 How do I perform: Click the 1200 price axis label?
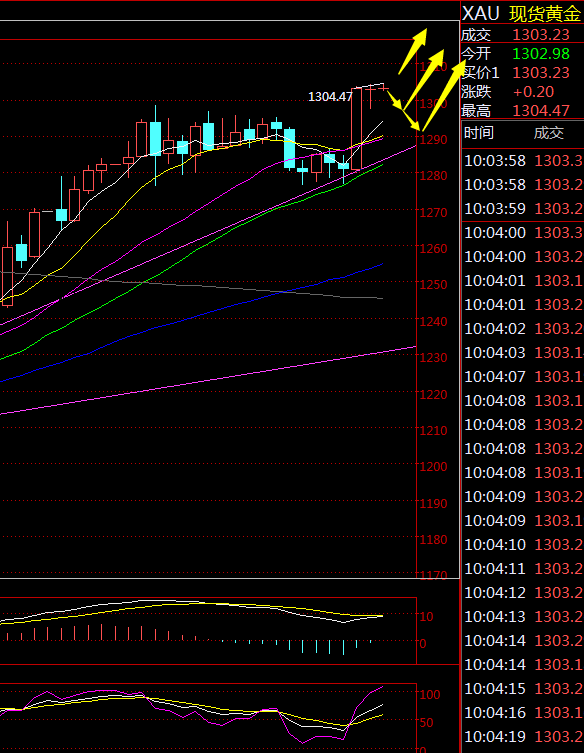(x=434, y=467)
